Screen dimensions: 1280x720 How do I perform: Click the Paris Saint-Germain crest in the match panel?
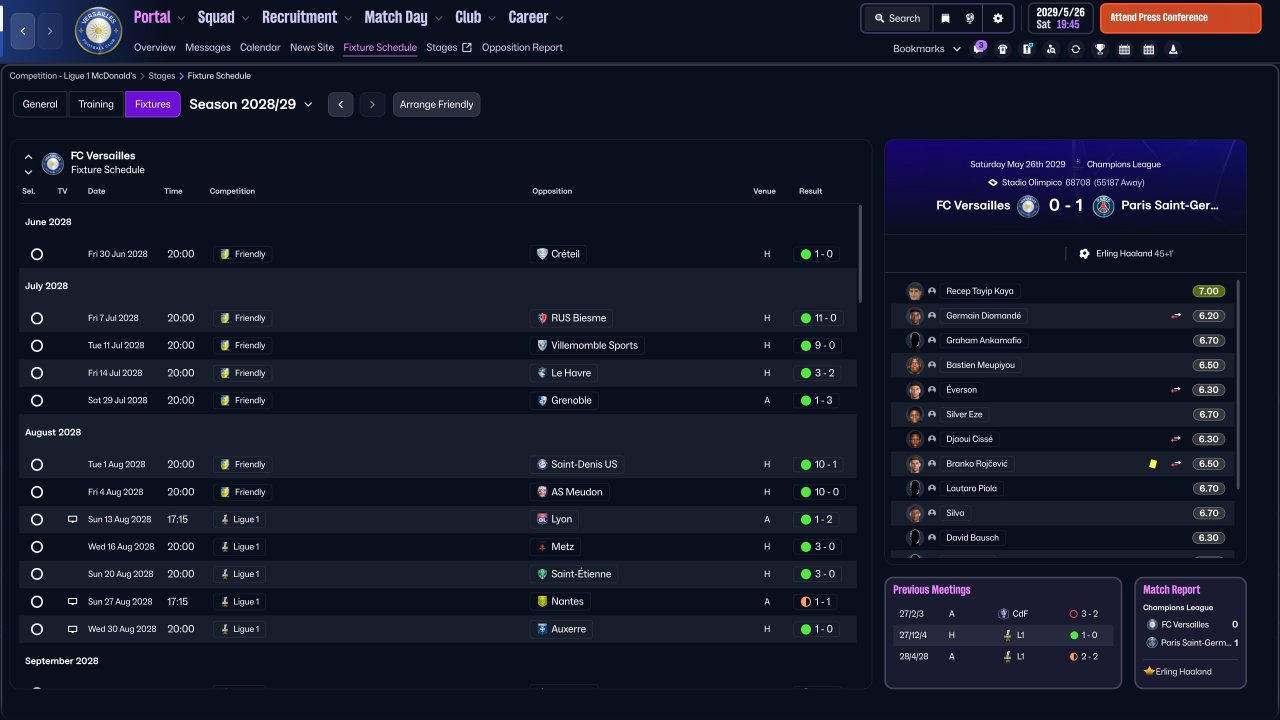1103,206
